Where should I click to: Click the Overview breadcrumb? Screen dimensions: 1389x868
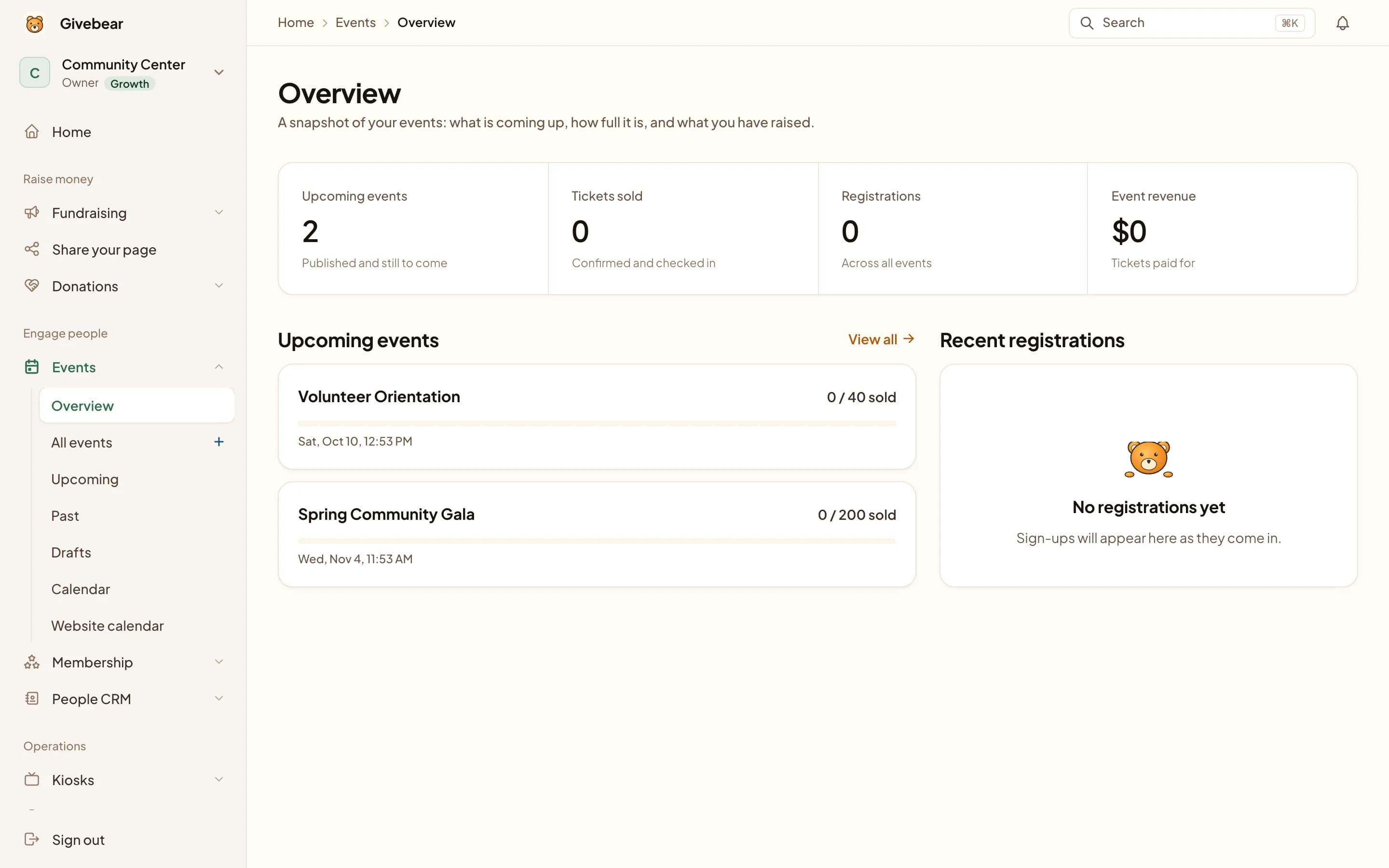pyautogui.click(x=426, y=22)
